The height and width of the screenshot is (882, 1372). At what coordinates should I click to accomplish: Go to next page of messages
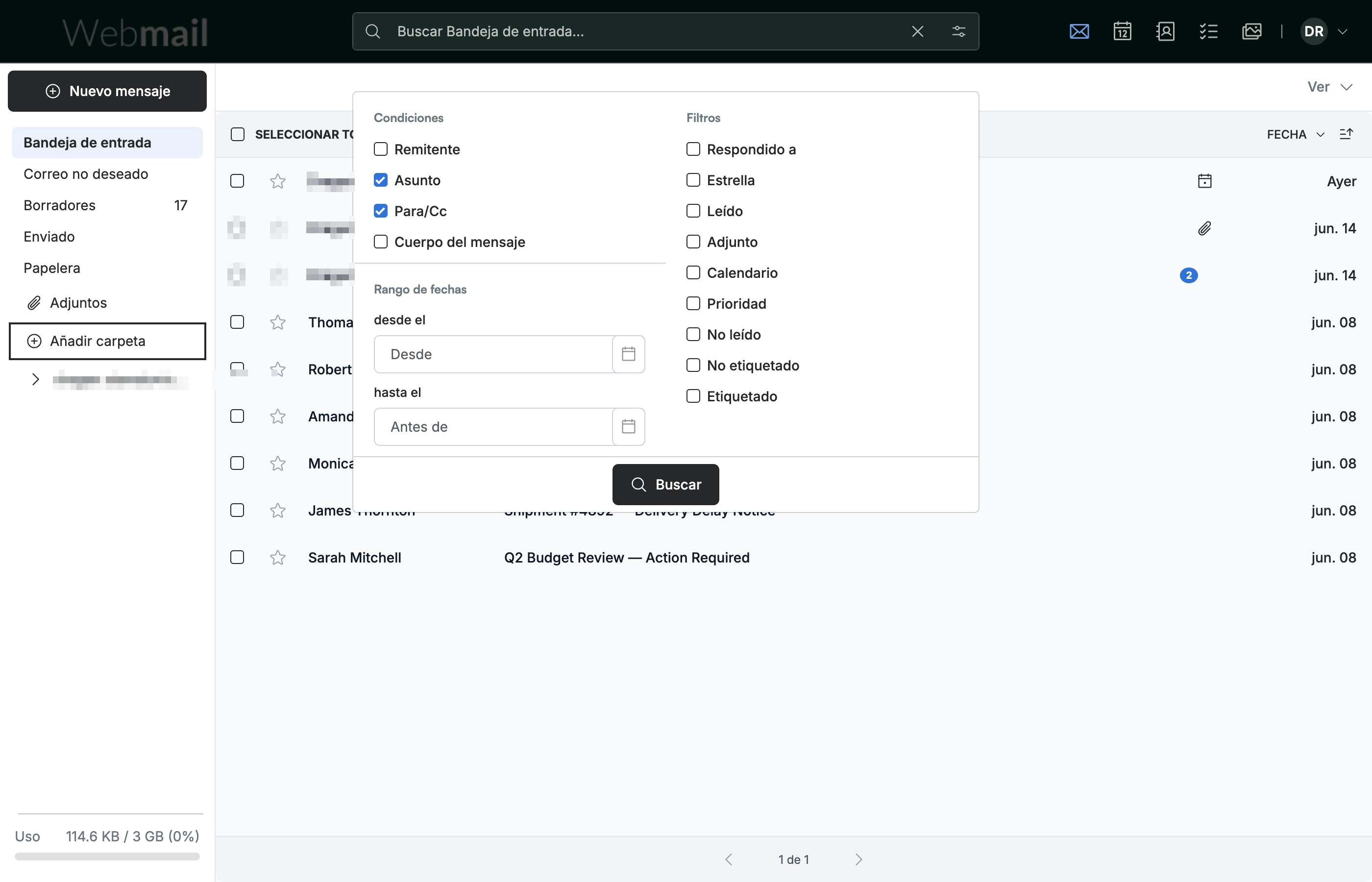(858, 859)
